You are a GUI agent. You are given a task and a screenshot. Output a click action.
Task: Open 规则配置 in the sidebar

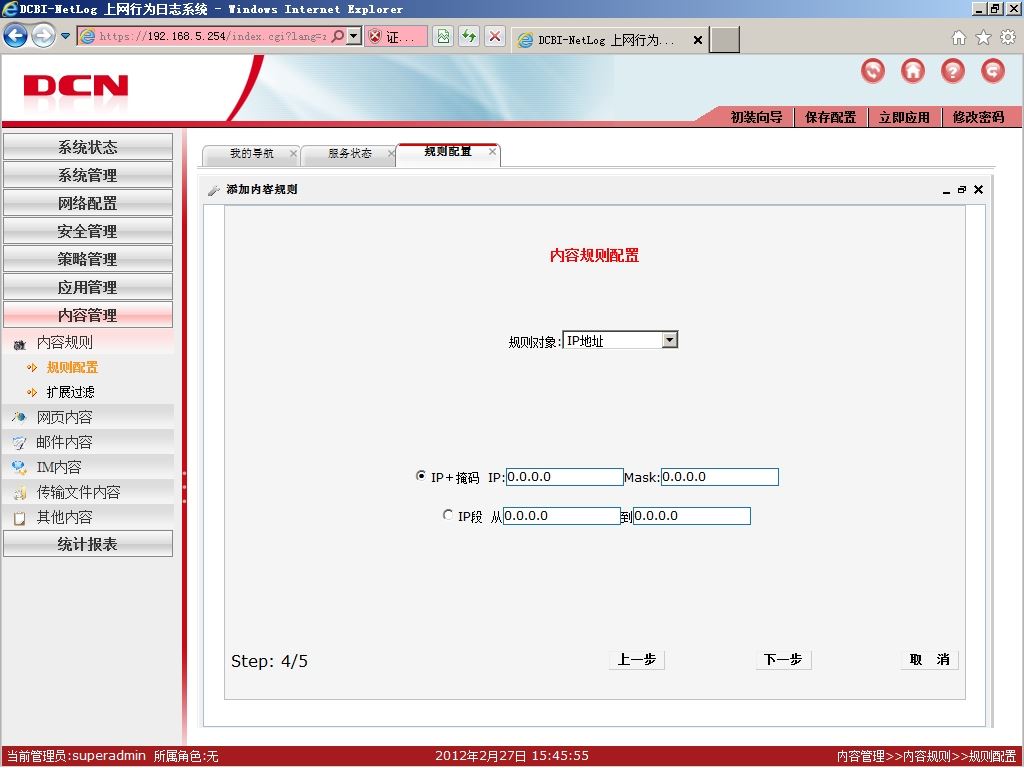[72, 368]
